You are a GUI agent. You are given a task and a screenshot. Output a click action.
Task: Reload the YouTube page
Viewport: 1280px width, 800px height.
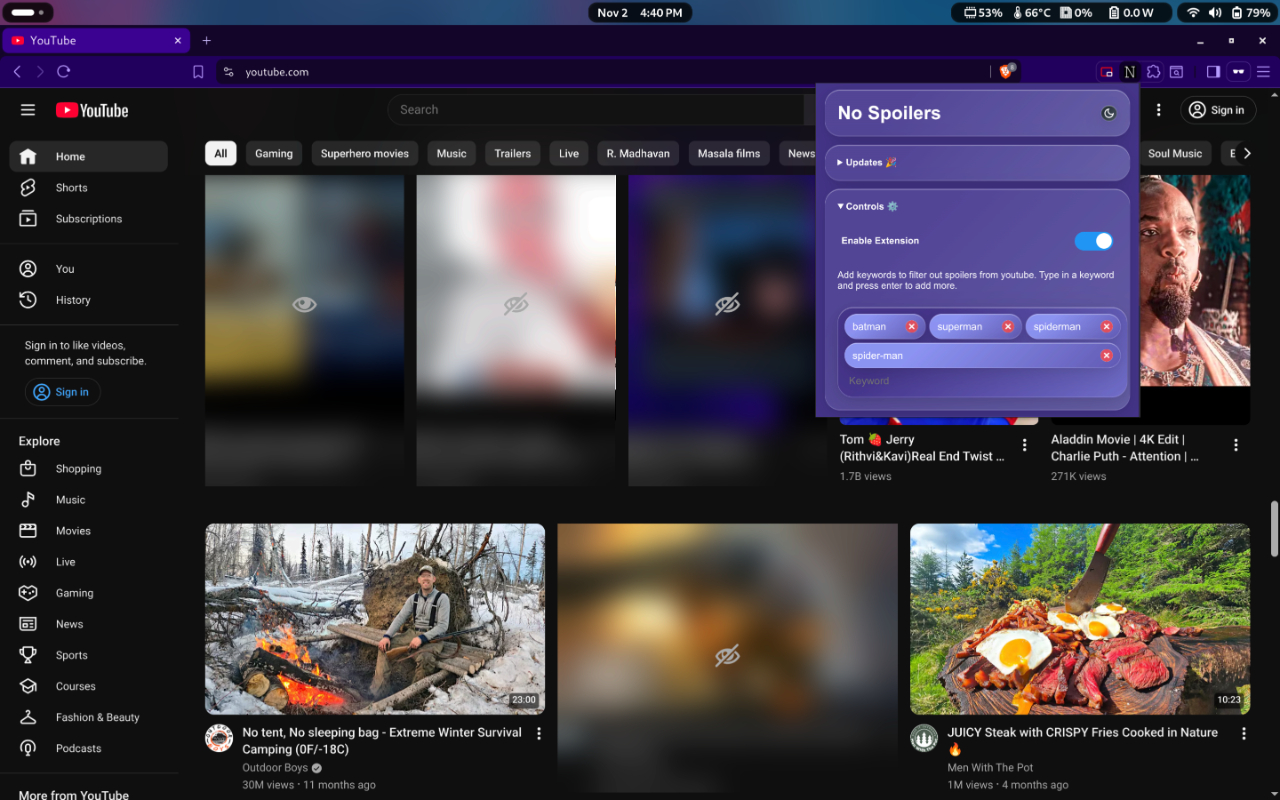click(64, 72)
